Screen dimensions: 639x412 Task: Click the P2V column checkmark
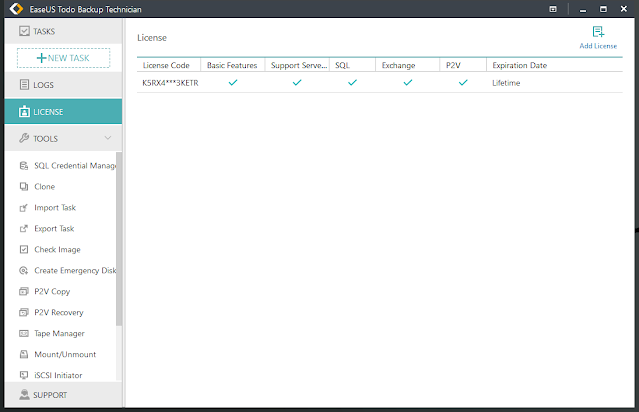coord(463,82)
